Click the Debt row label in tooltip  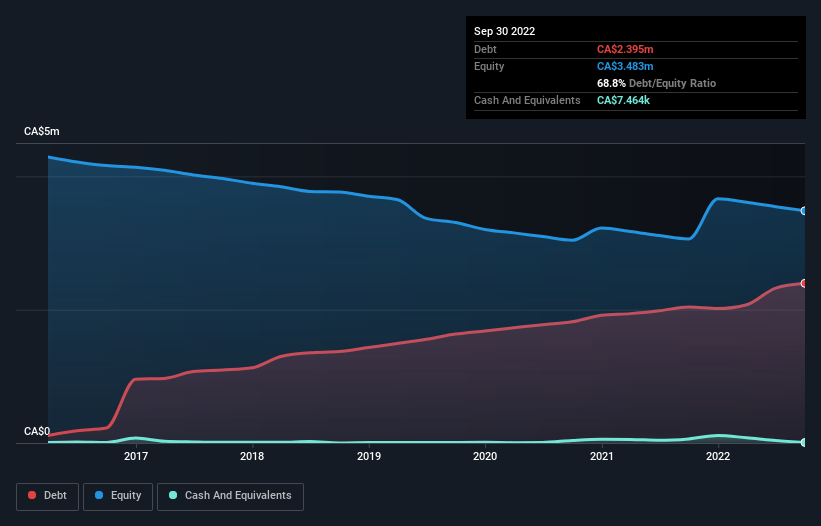(485, 49)
